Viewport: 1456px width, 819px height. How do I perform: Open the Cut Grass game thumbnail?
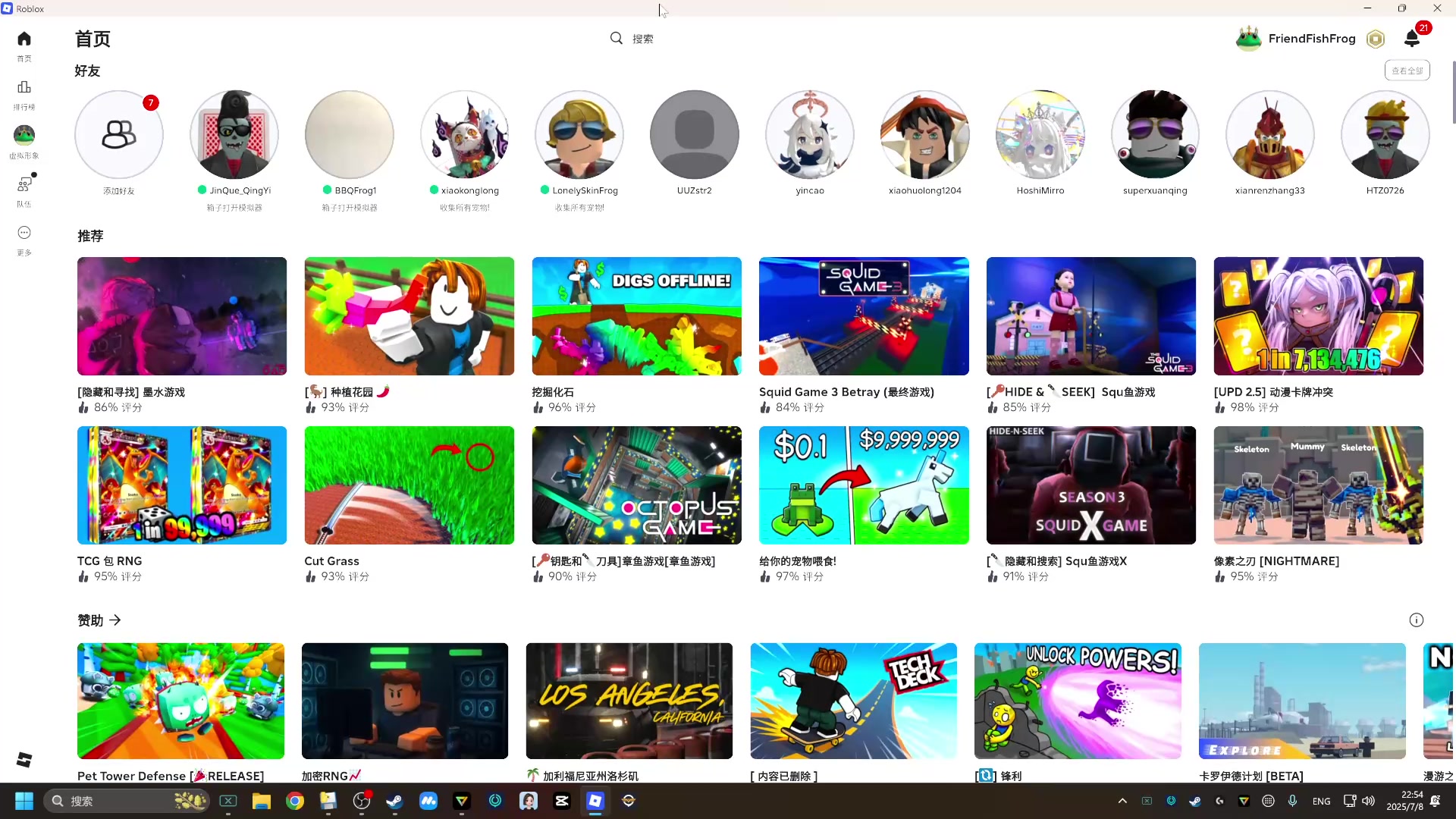409,485
